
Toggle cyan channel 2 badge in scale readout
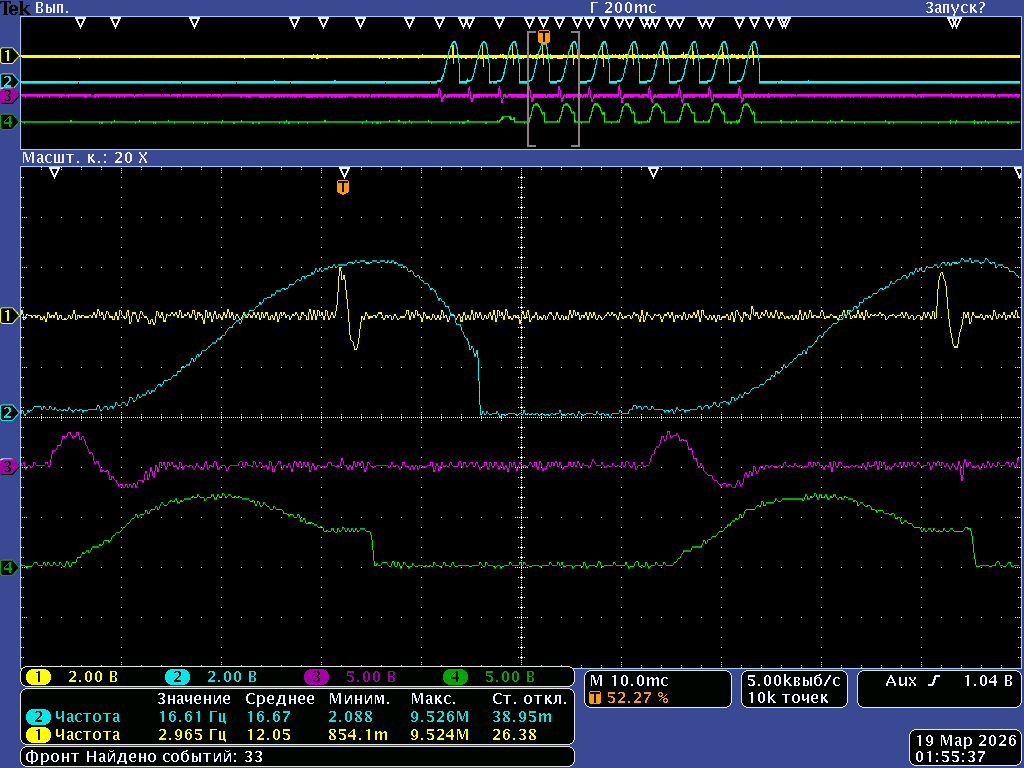point(179,677)
